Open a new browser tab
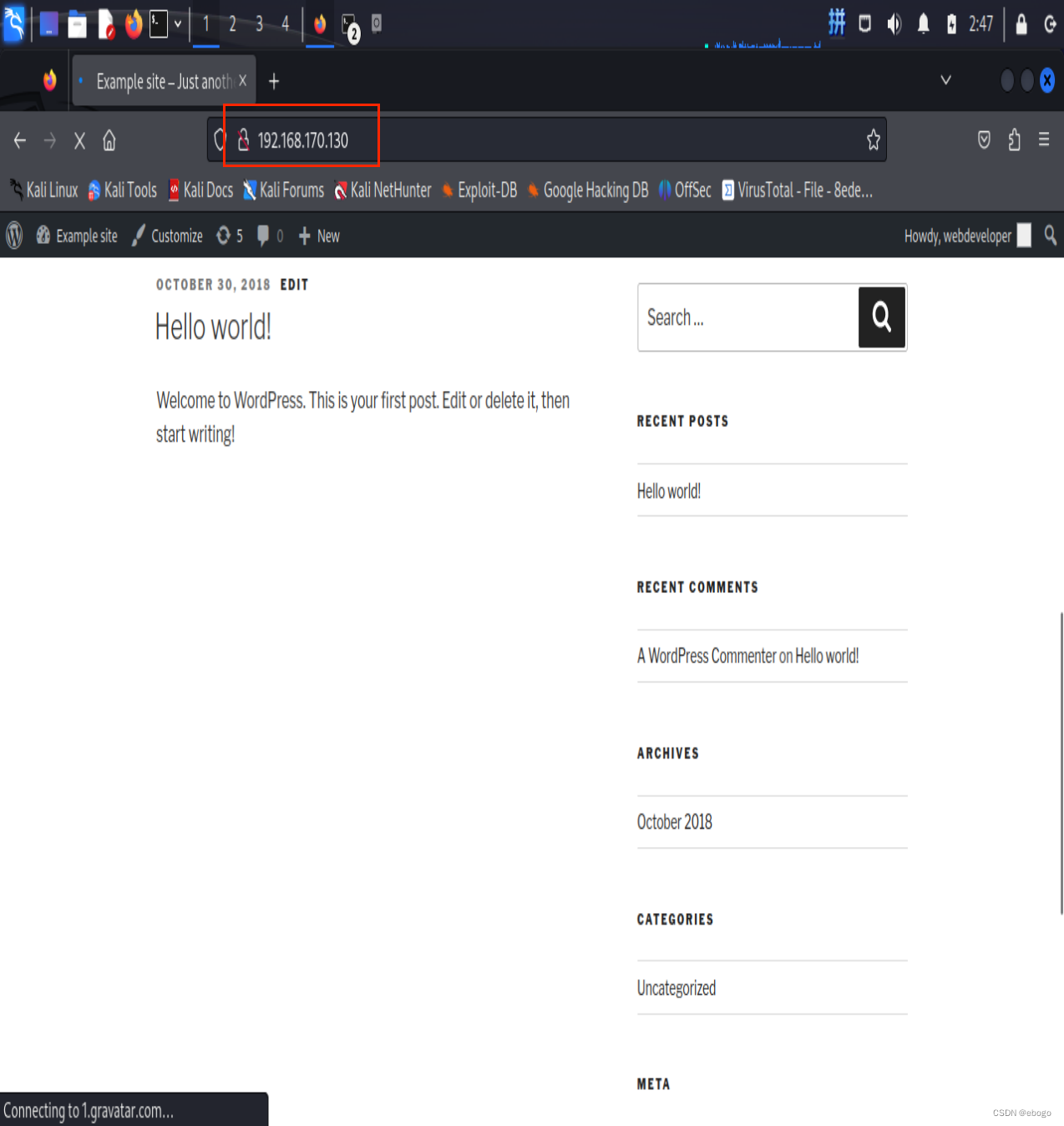 pos(274,81)
